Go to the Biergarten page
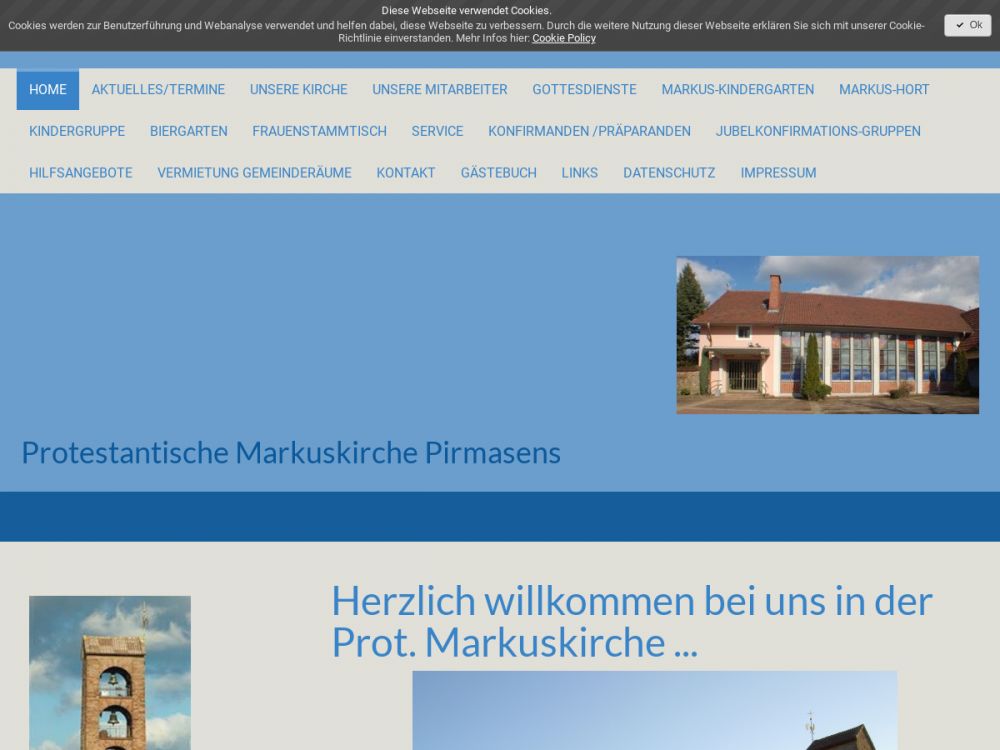The image size is (1000, 750). tap(188, 131)
